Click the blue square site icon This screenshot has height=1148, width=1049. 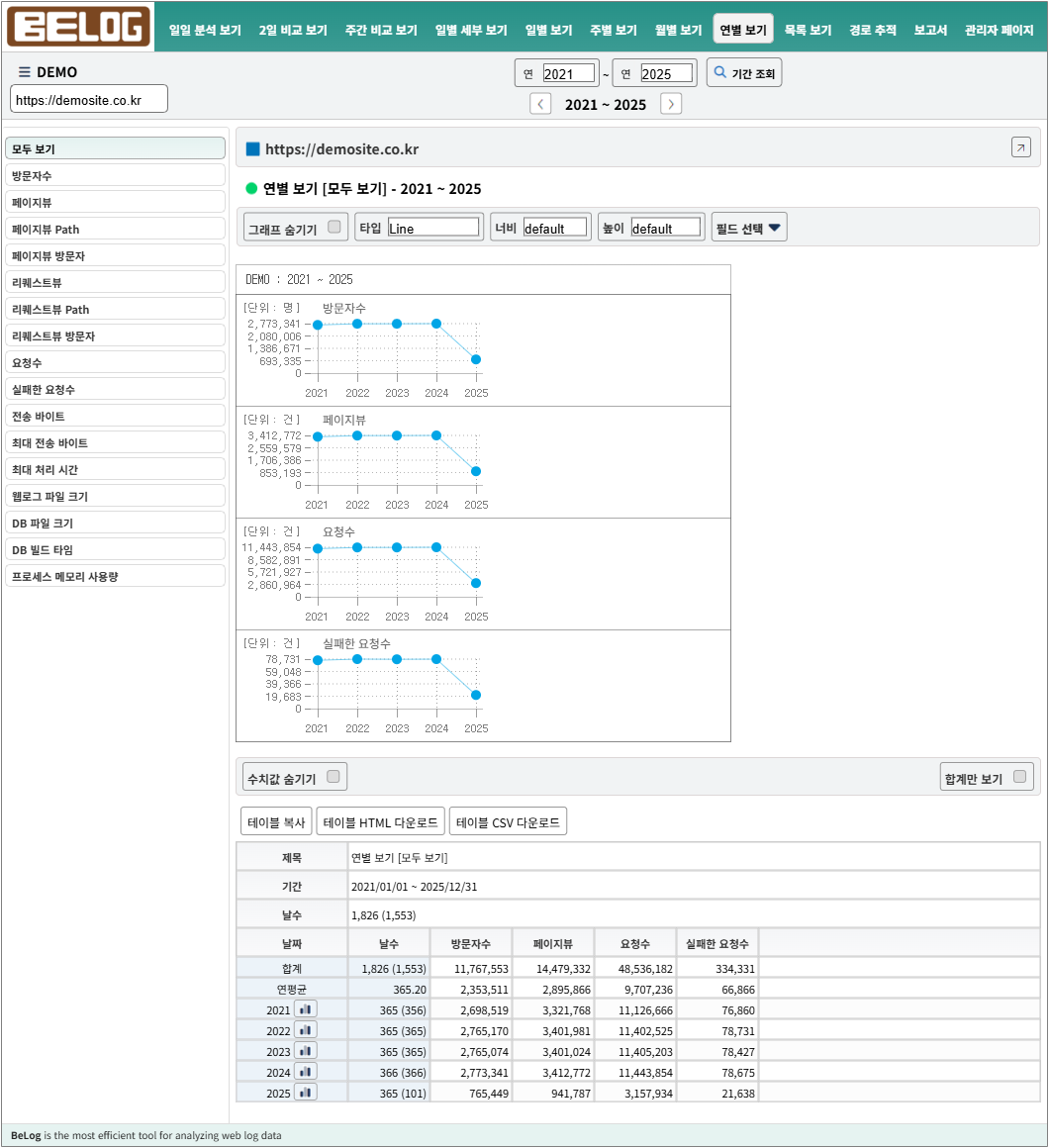(x=252, y=148)
